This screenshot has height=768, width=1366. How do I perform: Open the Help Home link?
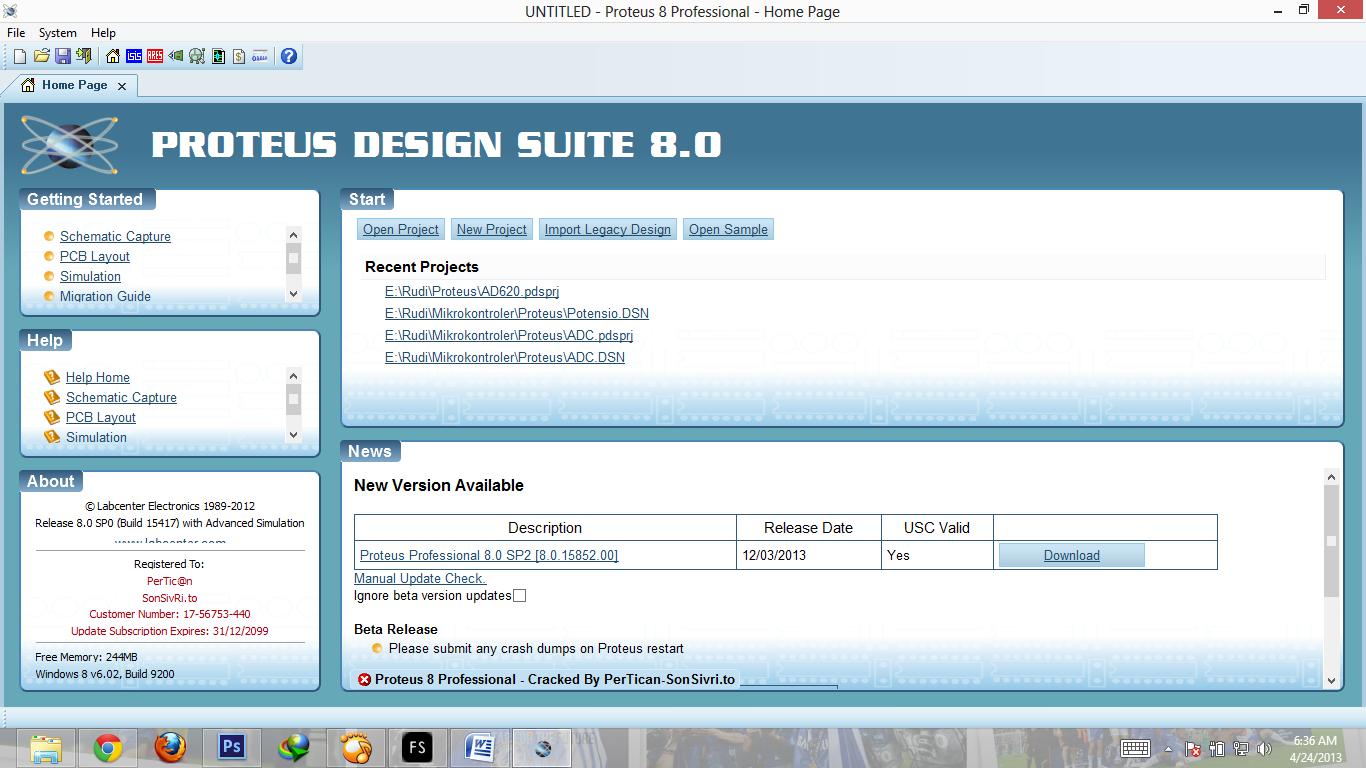click(x=98, y=377)
